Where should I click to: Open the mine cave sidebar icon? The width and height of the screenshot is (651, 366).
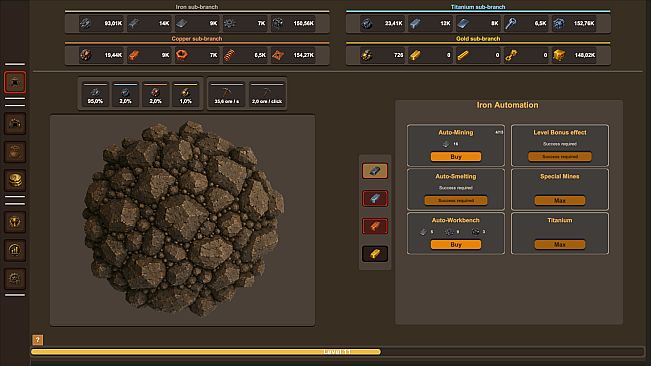tap(15, 123)
